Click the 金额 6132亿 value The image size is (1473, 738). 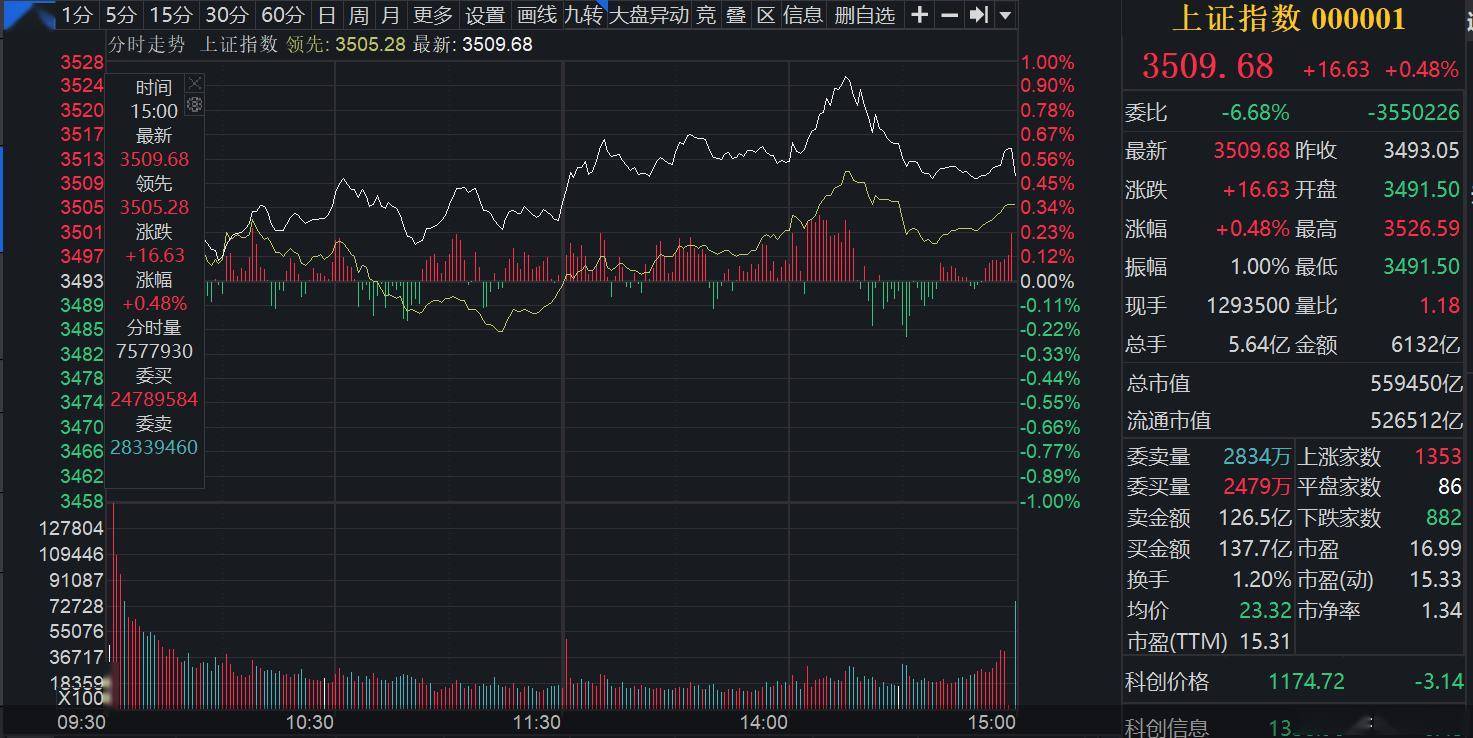pos(1425,345)
